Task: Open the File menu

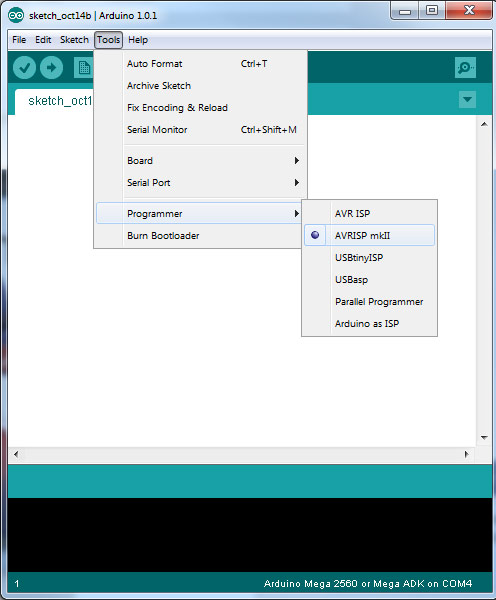Action: pos(19,40)
